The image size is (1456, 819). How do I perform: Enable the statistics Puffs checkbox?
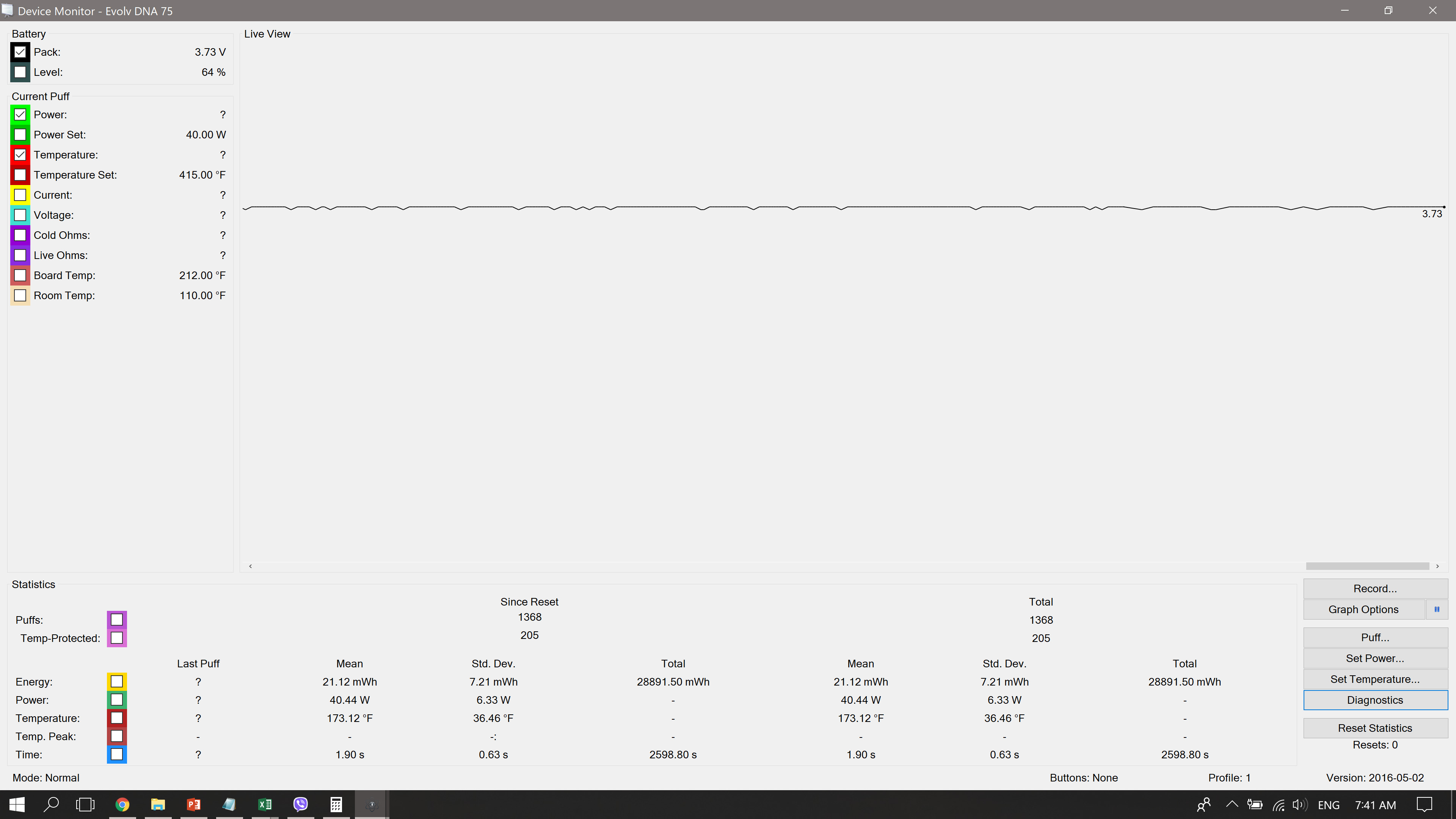tap(116, 620)
